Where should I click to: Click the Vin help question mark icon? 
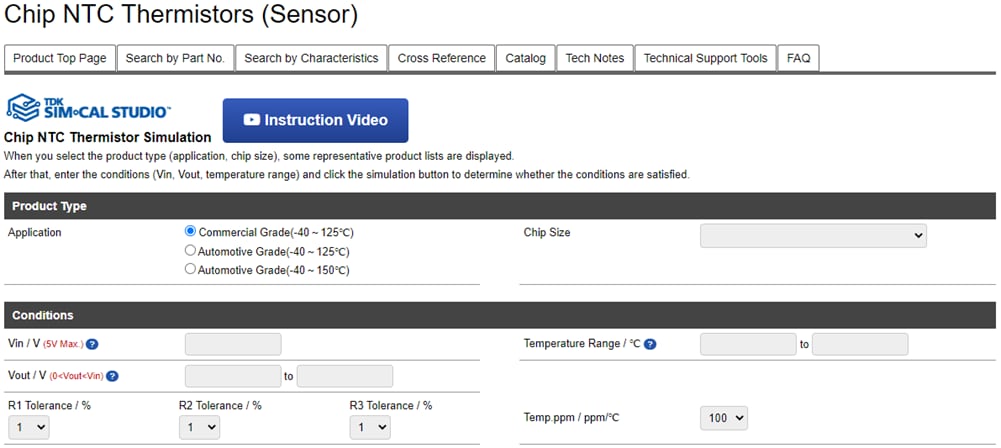click(92, 345)
